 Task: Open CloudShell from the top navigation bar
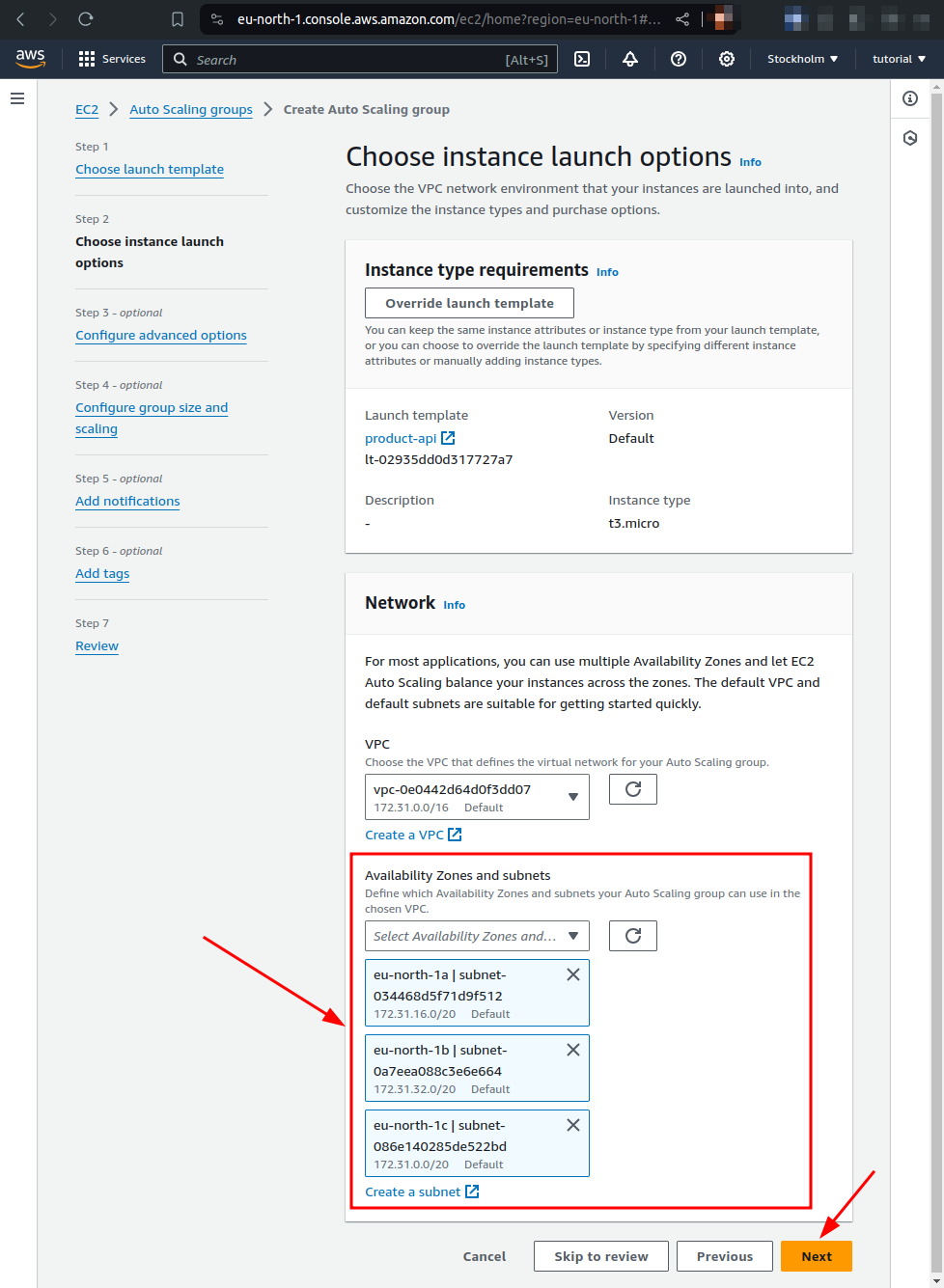click(x=582, y=59)
